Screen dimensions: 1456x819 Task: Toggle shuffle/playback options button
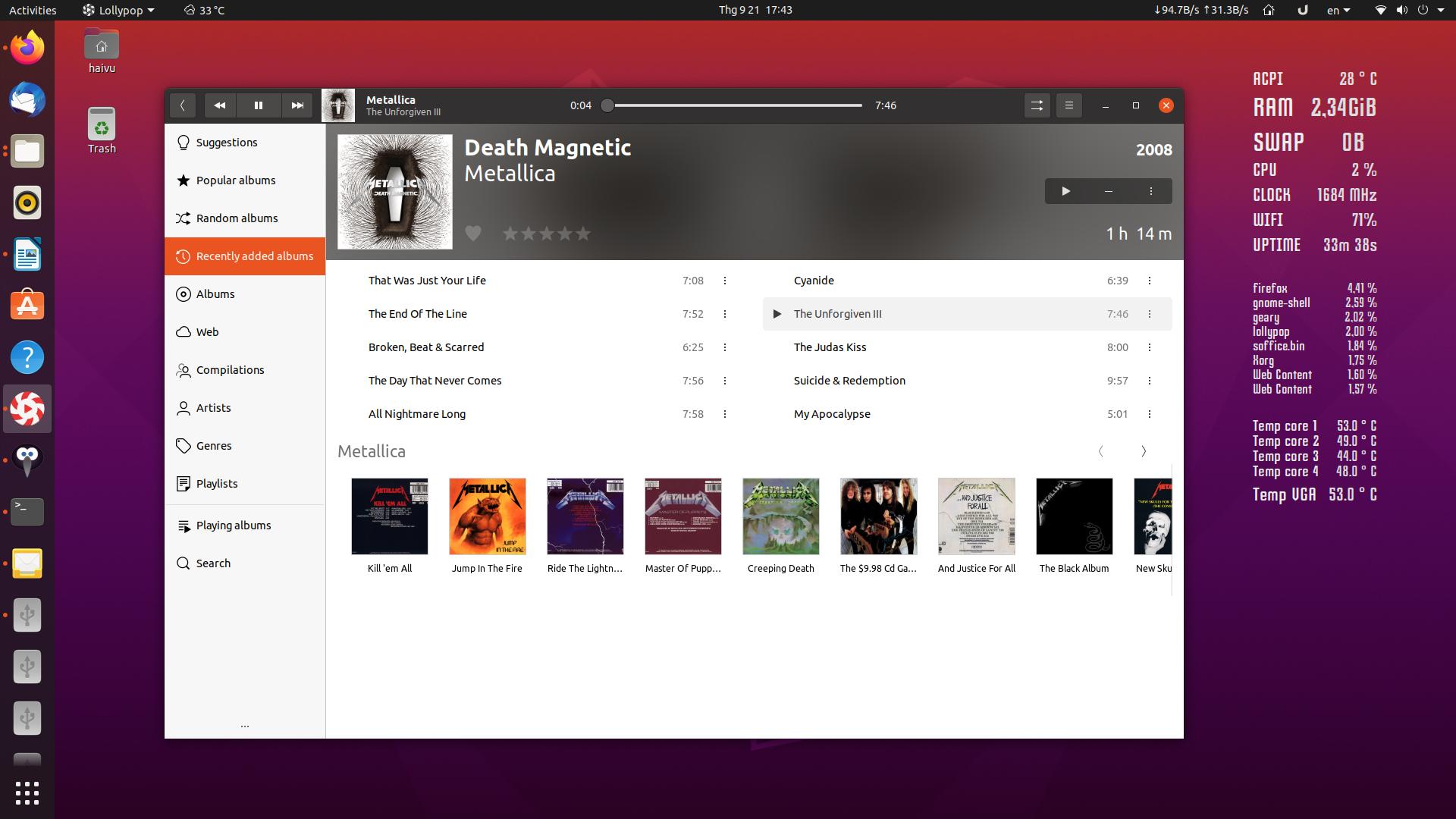point(1037,105)
